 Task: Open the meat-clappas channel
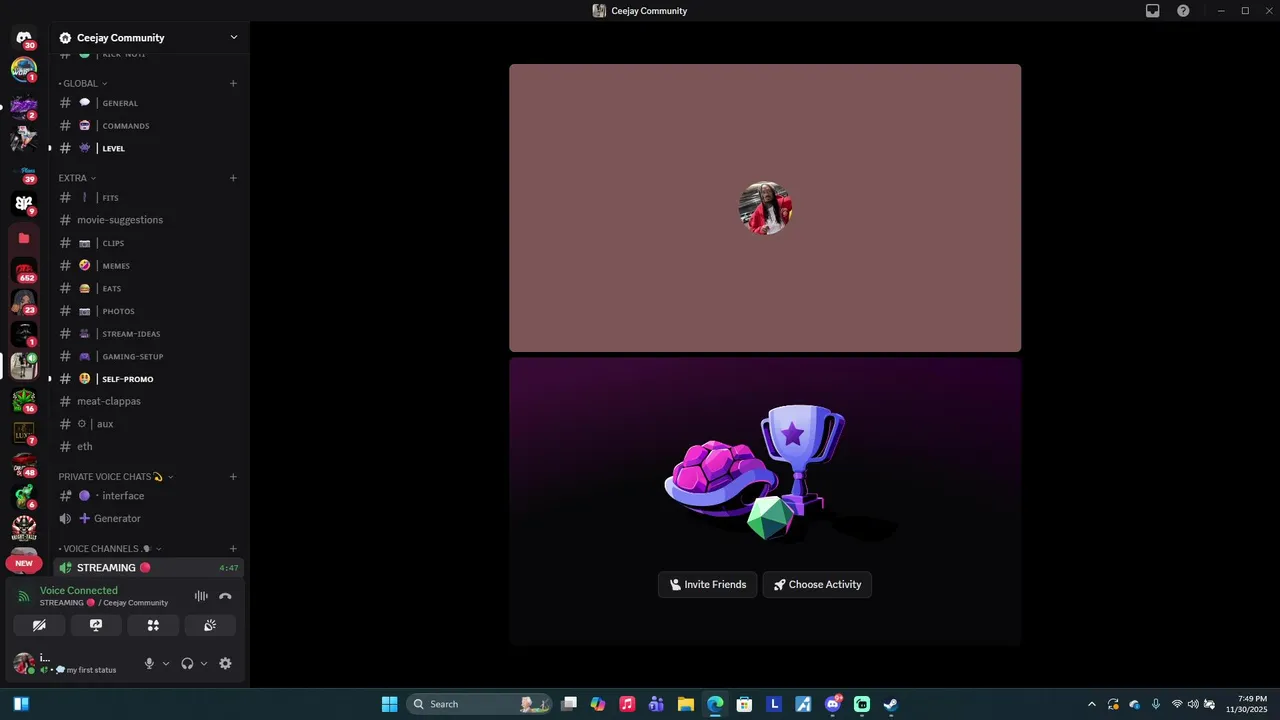[x=149, y=401]
